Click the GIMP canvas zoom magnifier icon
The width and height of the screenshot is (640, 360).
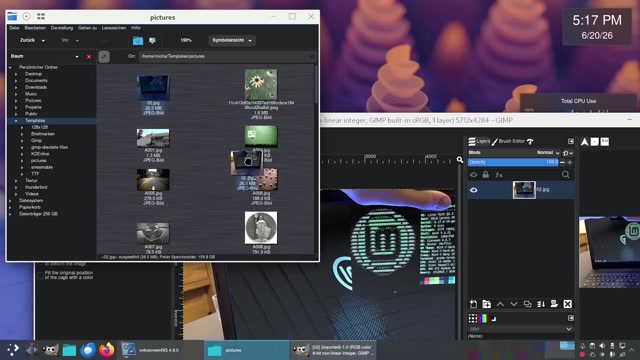pyautogui.click(x=460, y=160)
